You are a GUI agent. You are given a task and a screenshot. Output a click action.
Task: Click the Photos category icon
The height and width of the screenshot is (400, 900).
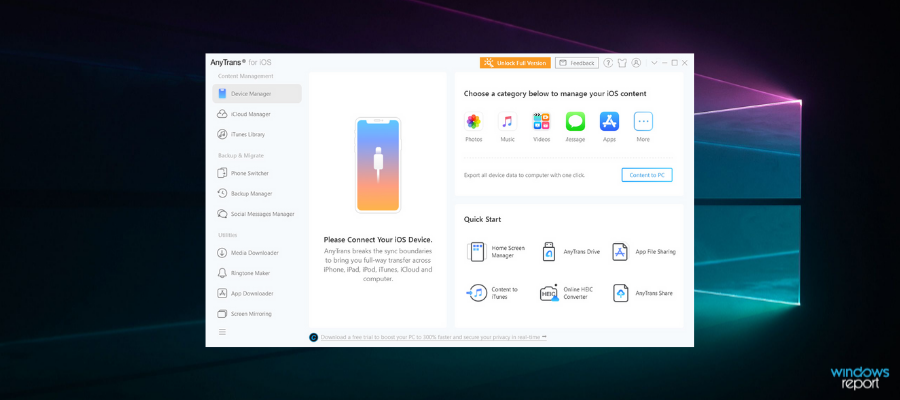click(474, 122)
